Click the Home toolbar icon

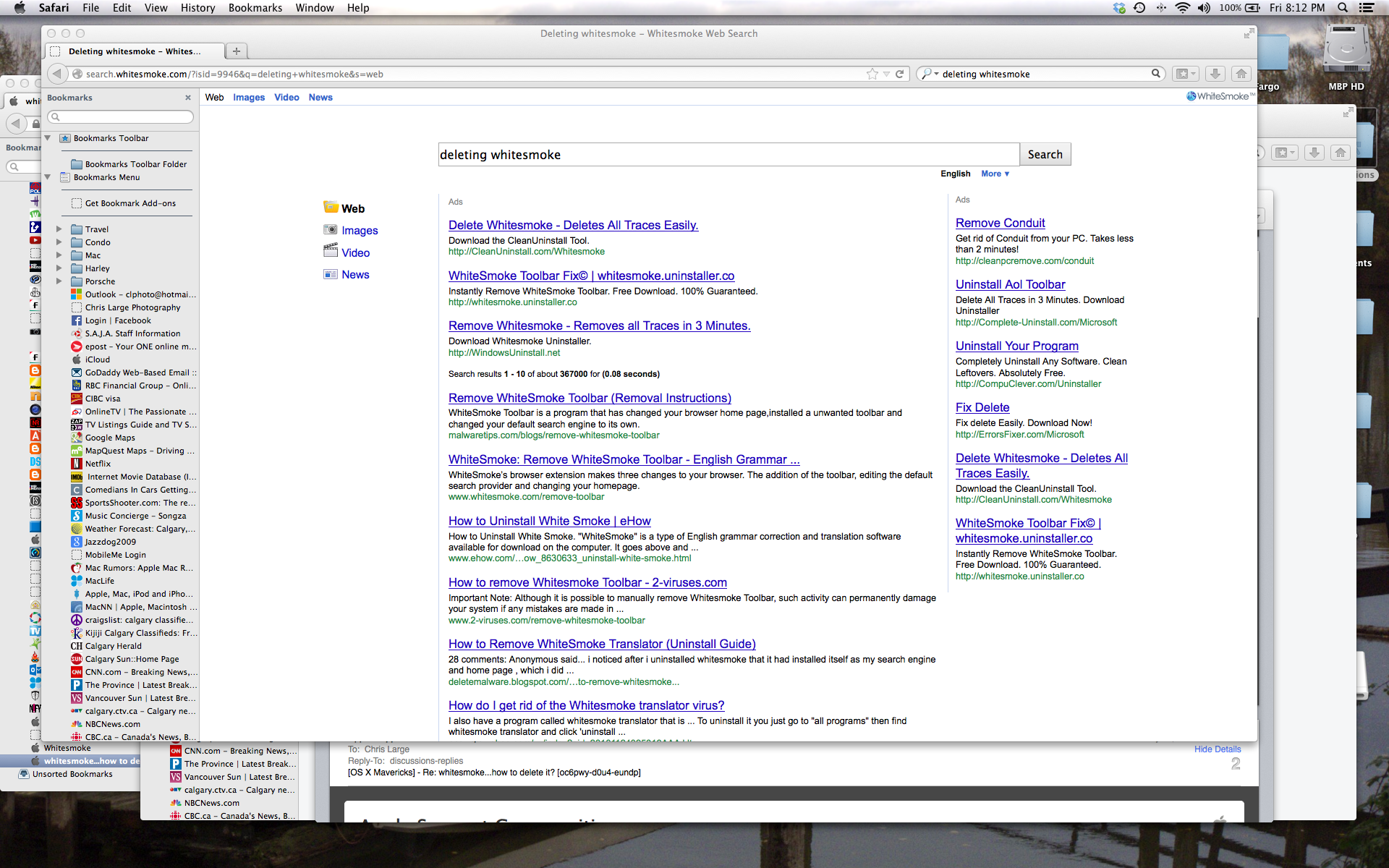click(1241, 74)
